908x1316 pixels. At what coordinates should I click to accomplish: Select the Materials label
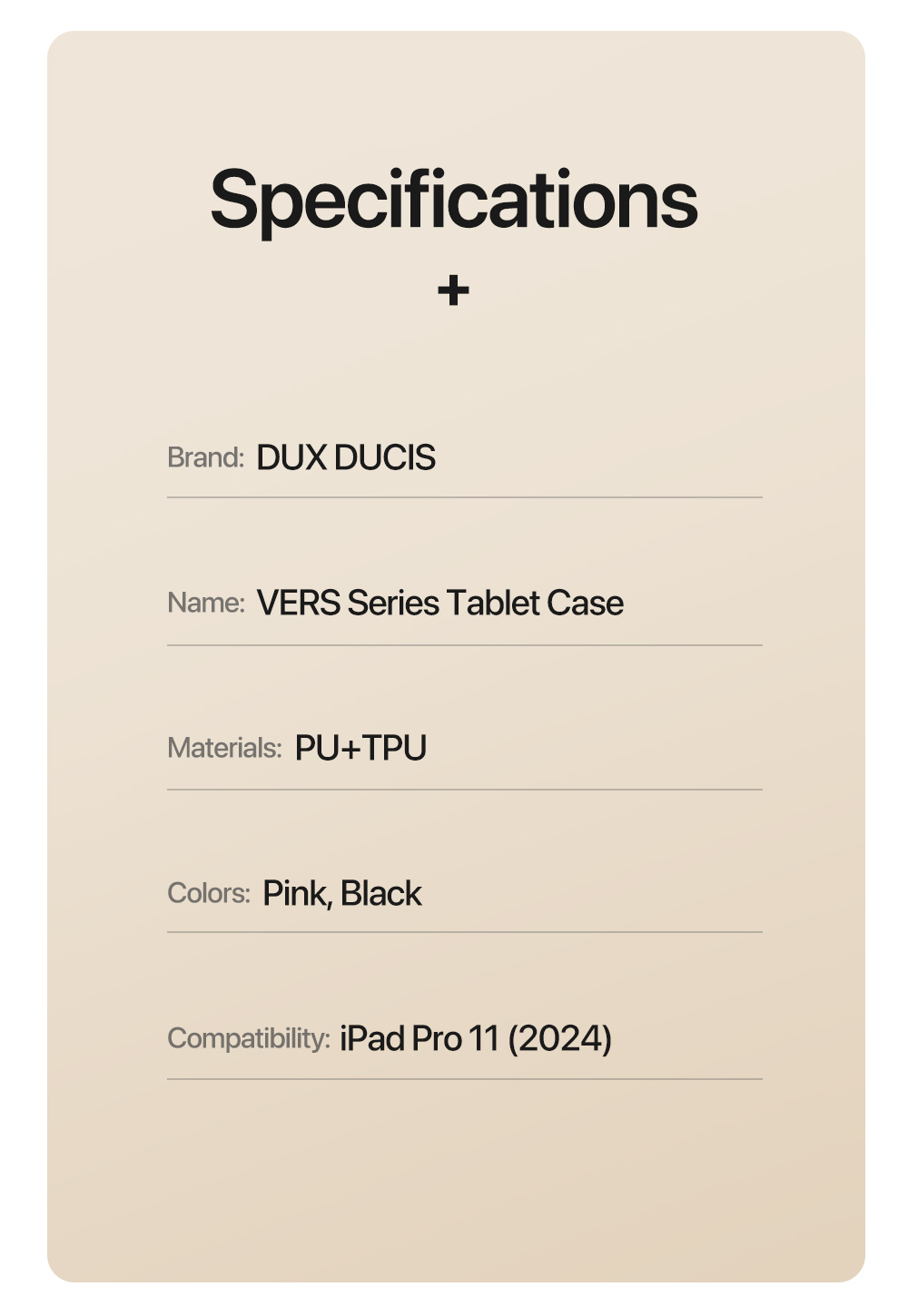225,748
